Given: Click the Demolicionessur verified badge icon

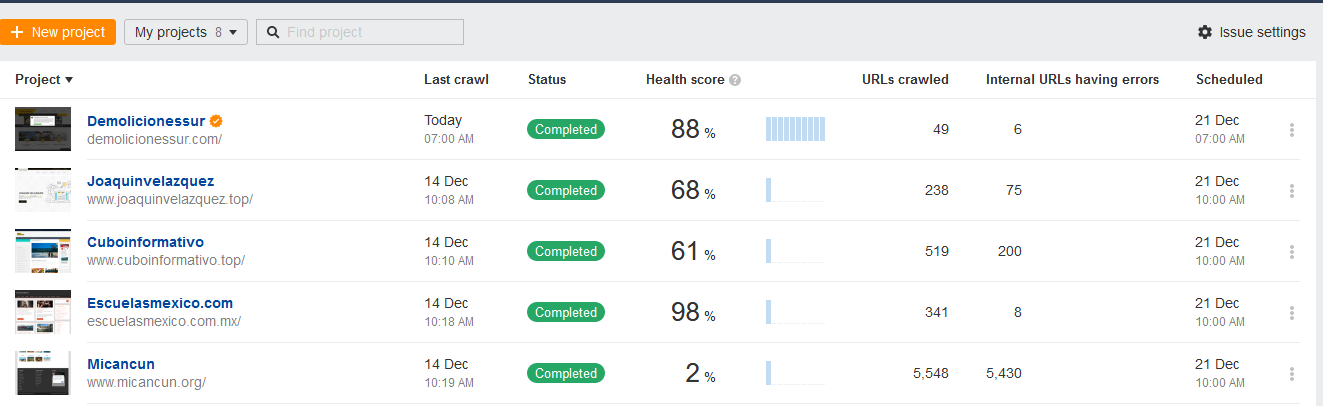Looking at the screenshot, I should coord(216,121).
